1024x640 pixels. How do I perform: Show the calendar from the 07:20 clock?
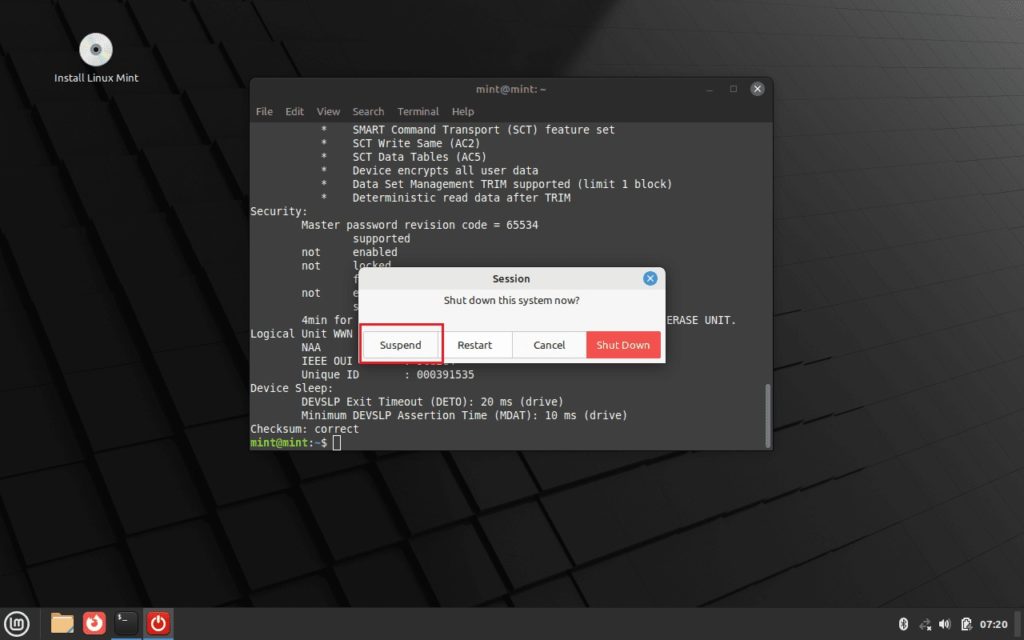[x=993, y=624]
